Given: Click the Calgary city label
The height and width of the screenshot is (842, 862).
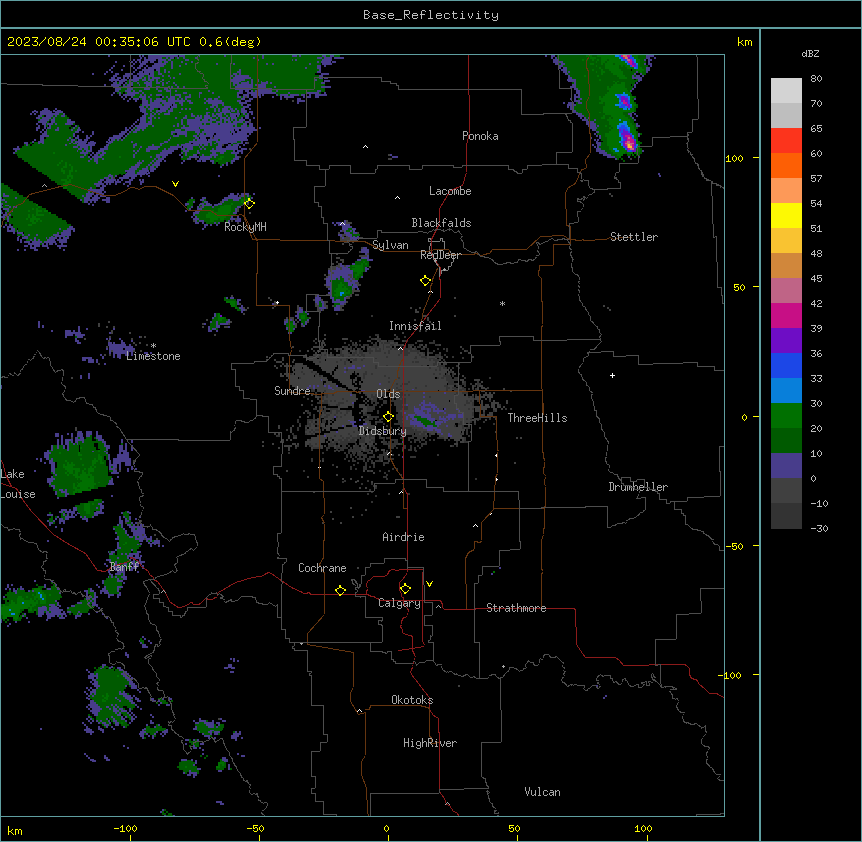Looking at the screenshot, I should click(x=399, y=603).
